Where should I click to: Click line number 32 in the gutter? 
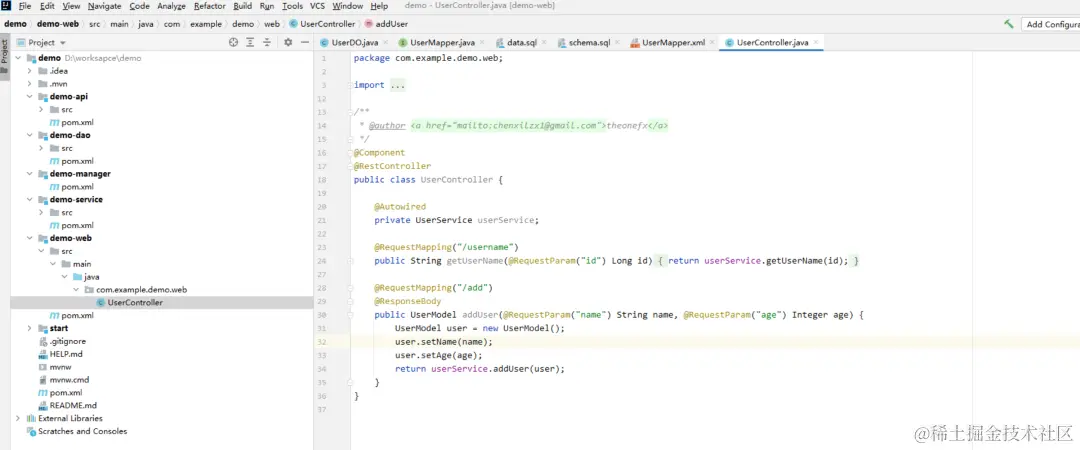coord(322,342)
